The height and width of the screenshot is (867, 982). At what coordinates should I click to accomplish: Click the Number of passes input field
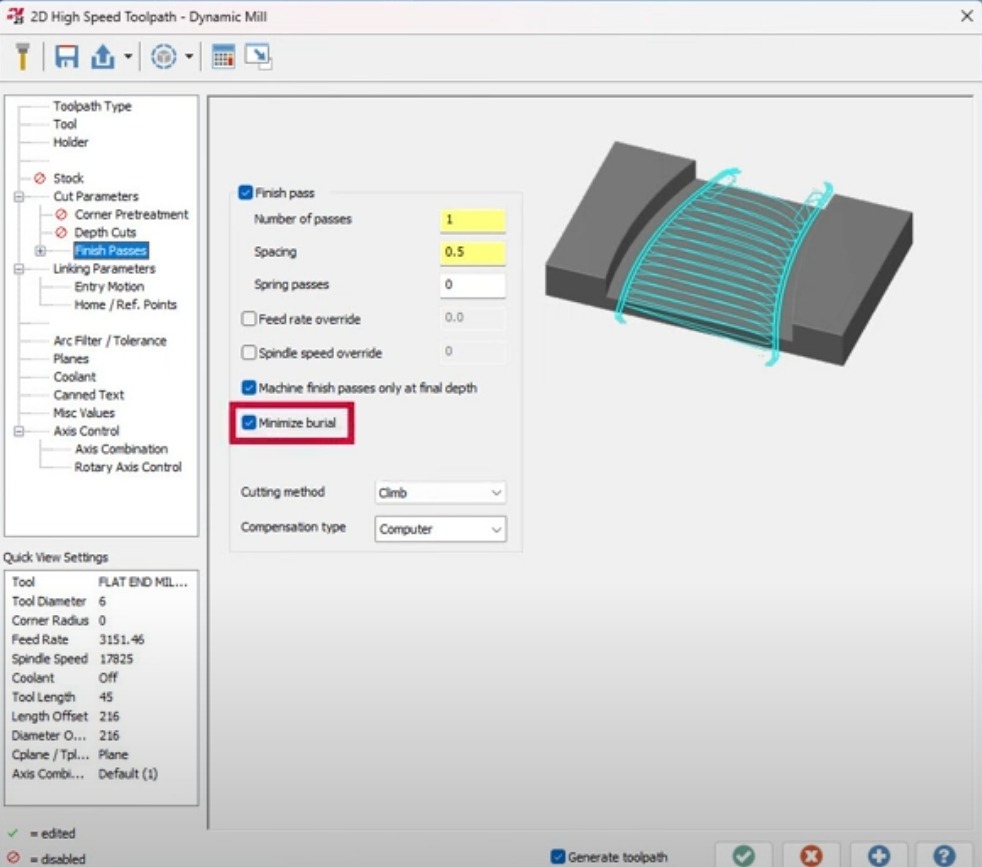point(473,221)
